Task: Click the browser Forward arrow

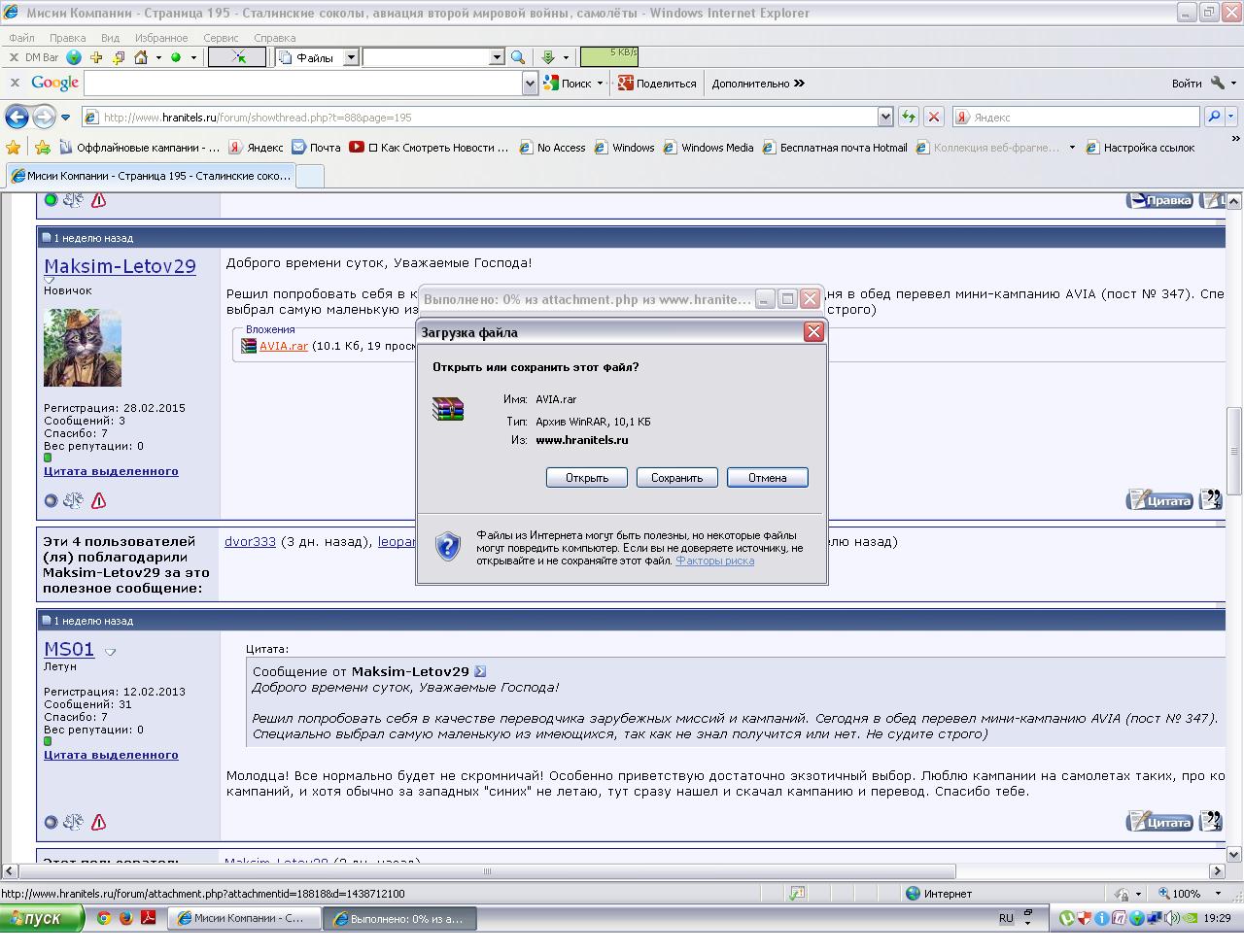Action: pos(44,117)
